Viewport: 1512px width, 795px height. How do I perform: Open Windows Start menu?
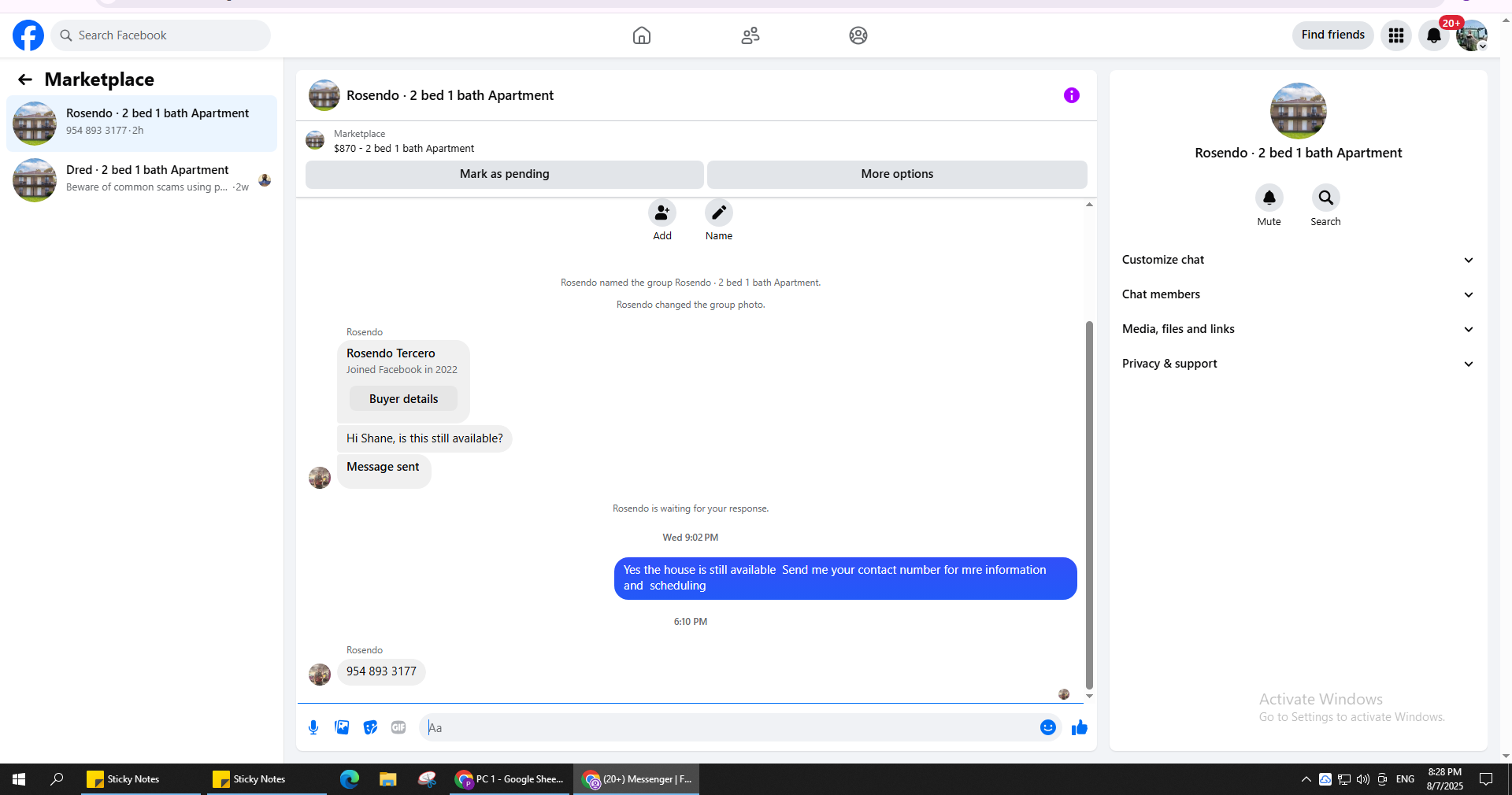(19, 779)
